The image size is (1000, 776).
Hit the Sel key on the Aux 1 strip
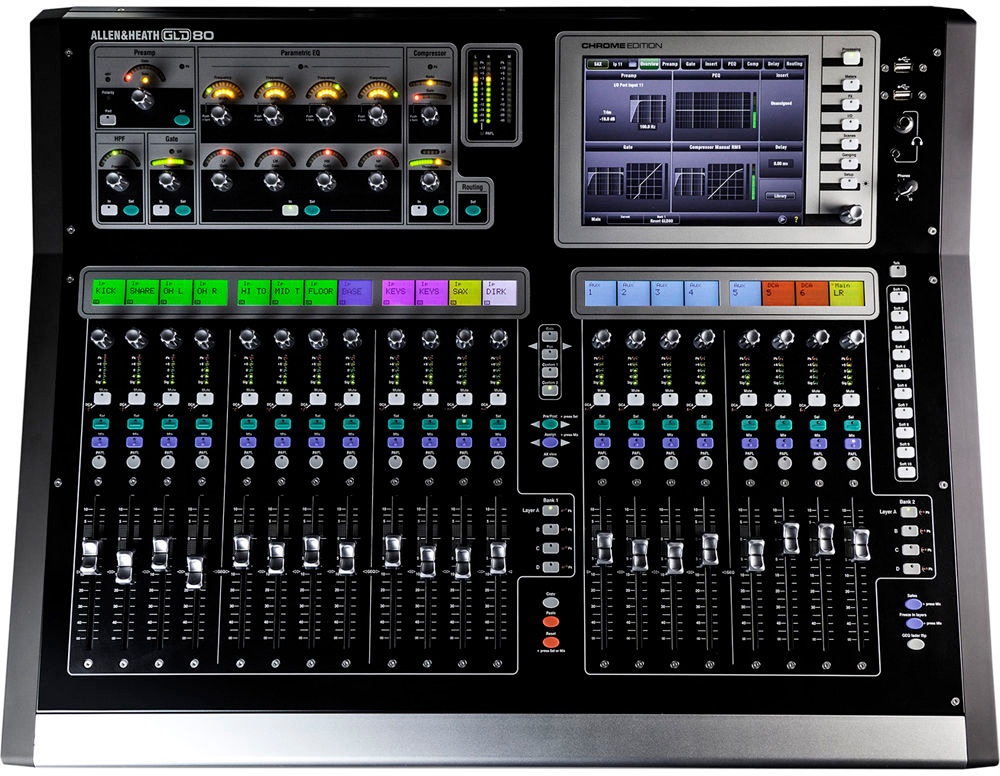pos(601,424)
